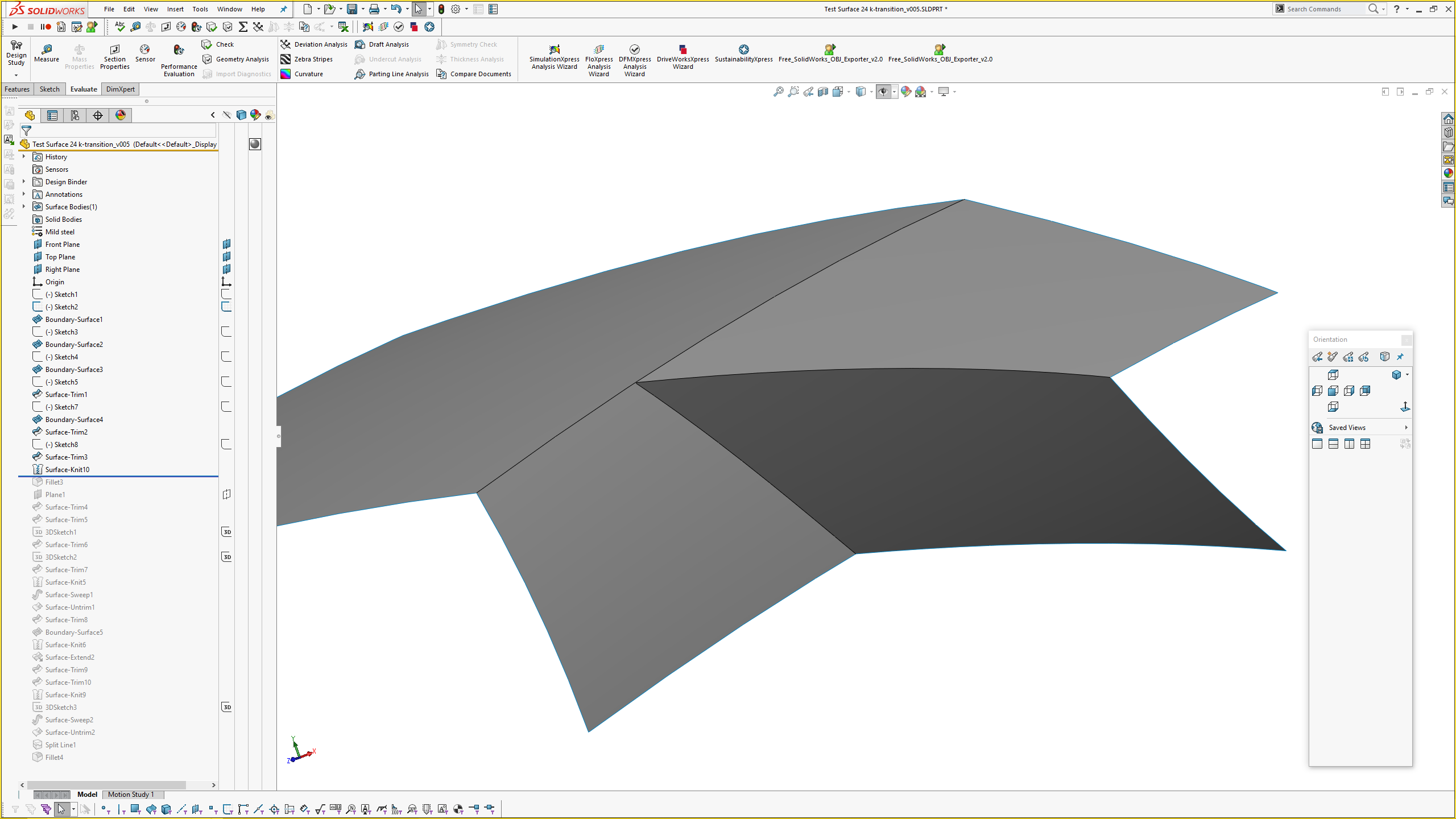Expand the Annotations folder in tree
The height and width of the screenshot is (819, 1456).
22,194
